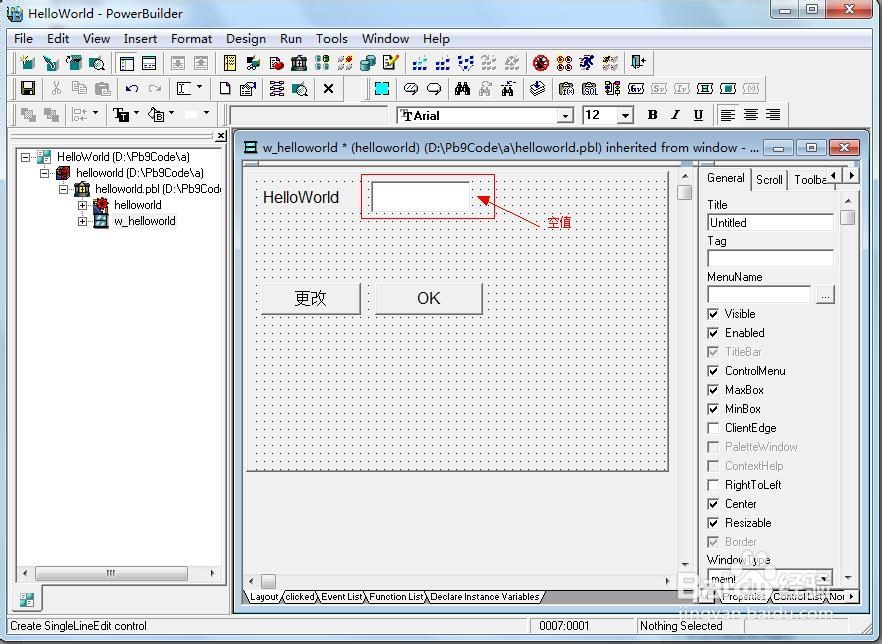The width and height of the screenshot is (882, 644).
Task: Click the Redo arrow icon
Action: coord(155,88)
